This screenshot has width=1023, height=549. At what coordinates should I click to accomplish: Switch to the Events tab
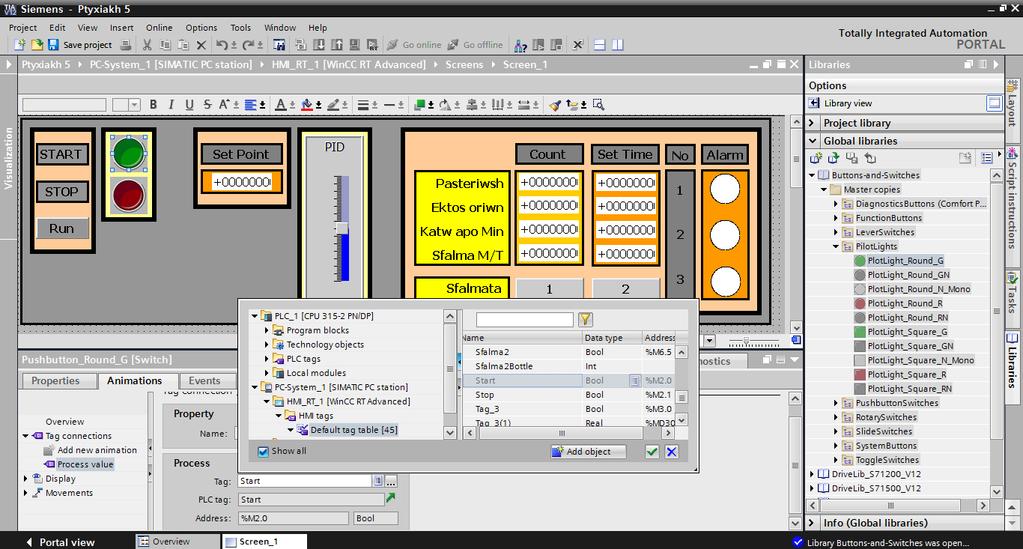pyautogui.click(x=204, y=381)
